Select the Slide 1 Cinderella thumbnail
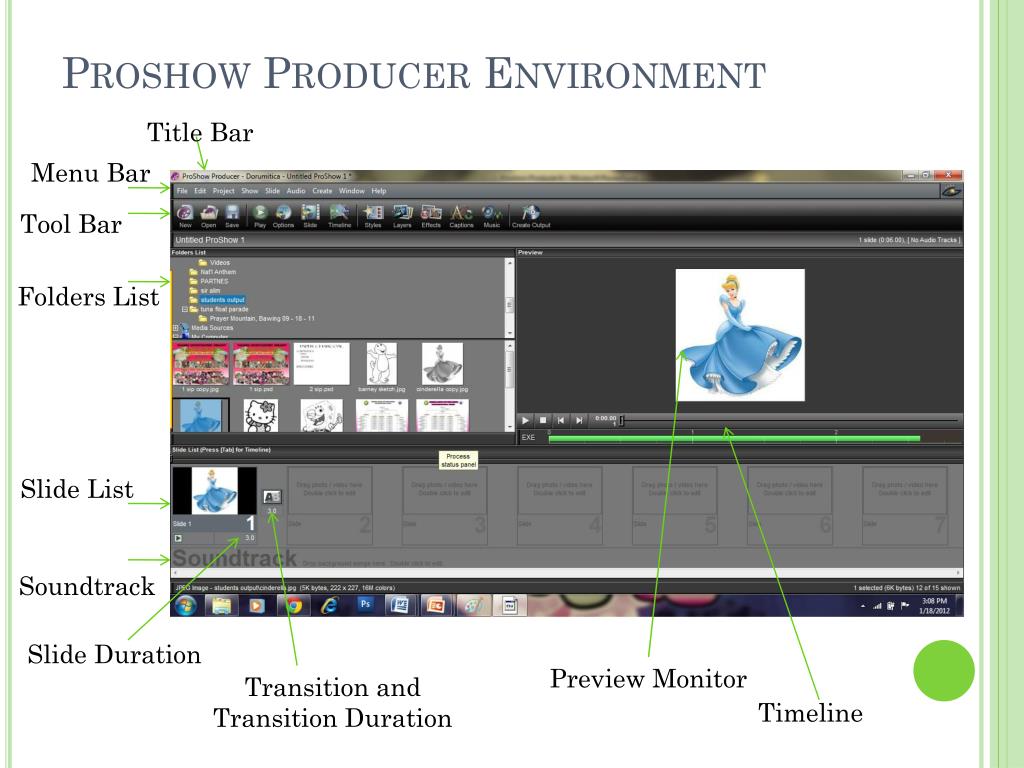Image resolution: width=1024 pixels, height=768 pixels. click(x=214, y=490)
